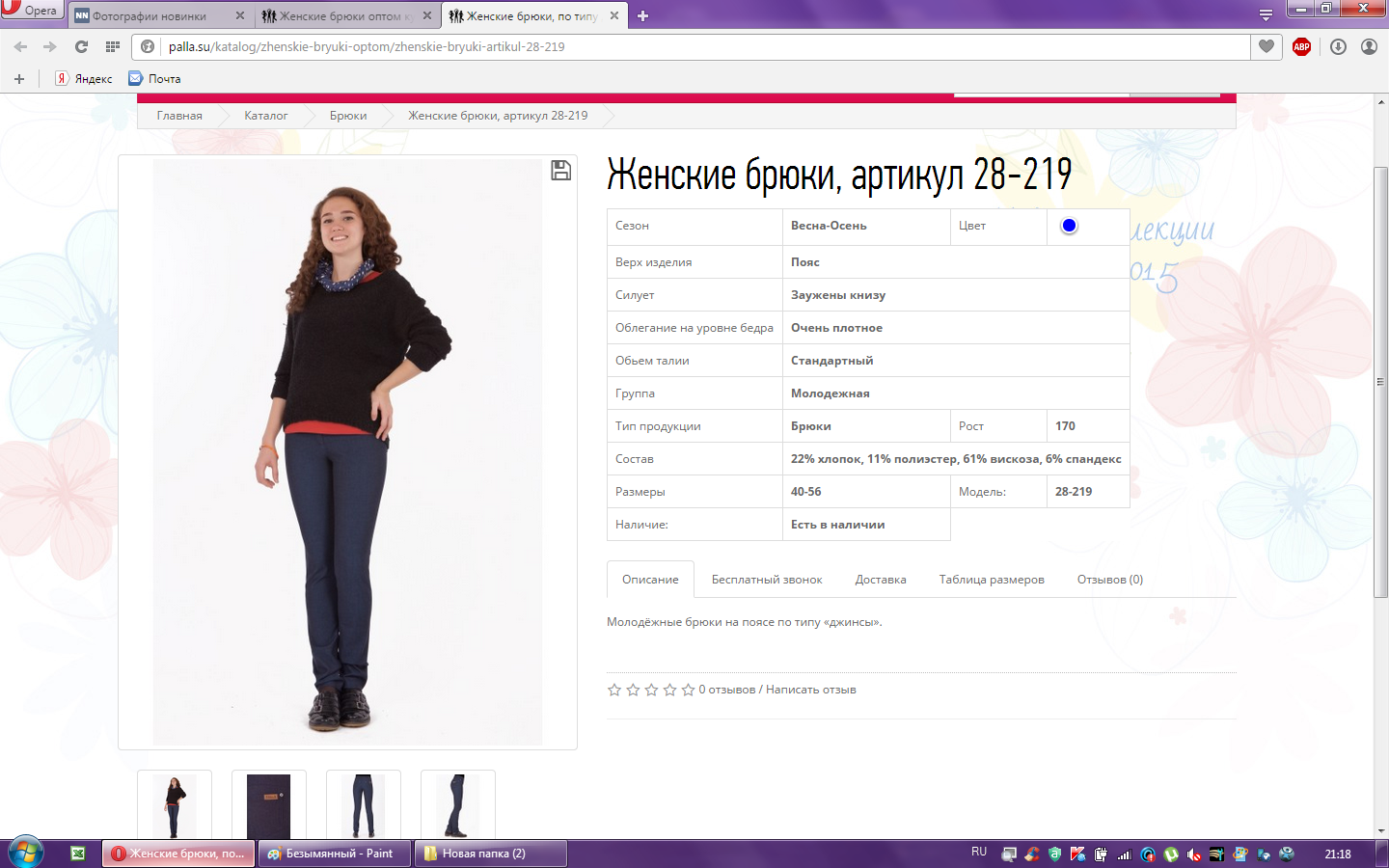Close the active Женские брюки tab
The height and width of the screenshot is (868, 1389).
tap(614, 15)
